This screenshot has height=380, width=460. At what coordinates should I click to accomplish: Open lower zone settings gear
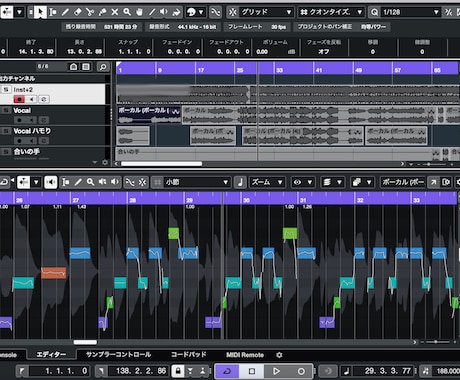point(279,355)
